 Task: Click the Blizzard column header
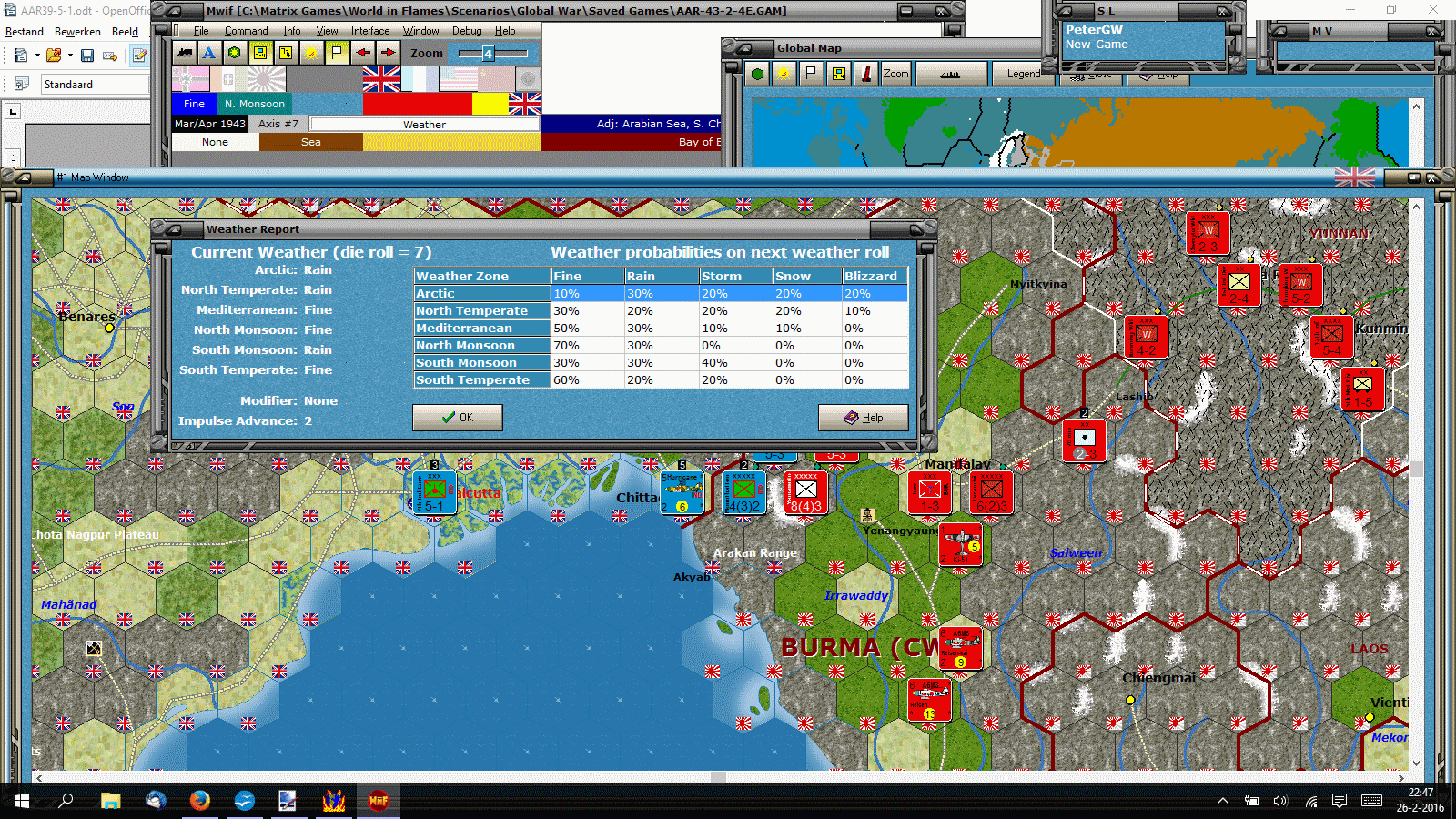[875, 276]
